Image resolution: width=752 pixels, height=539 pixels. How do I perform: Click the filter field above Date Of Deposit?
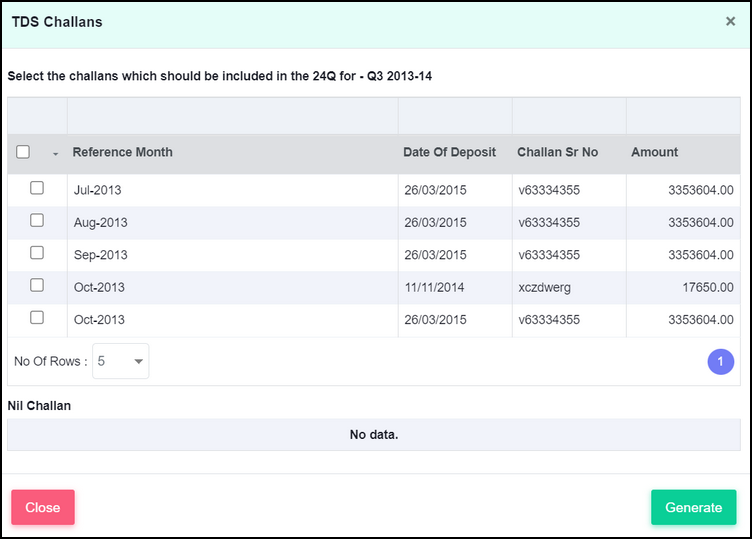click(455, 116)
